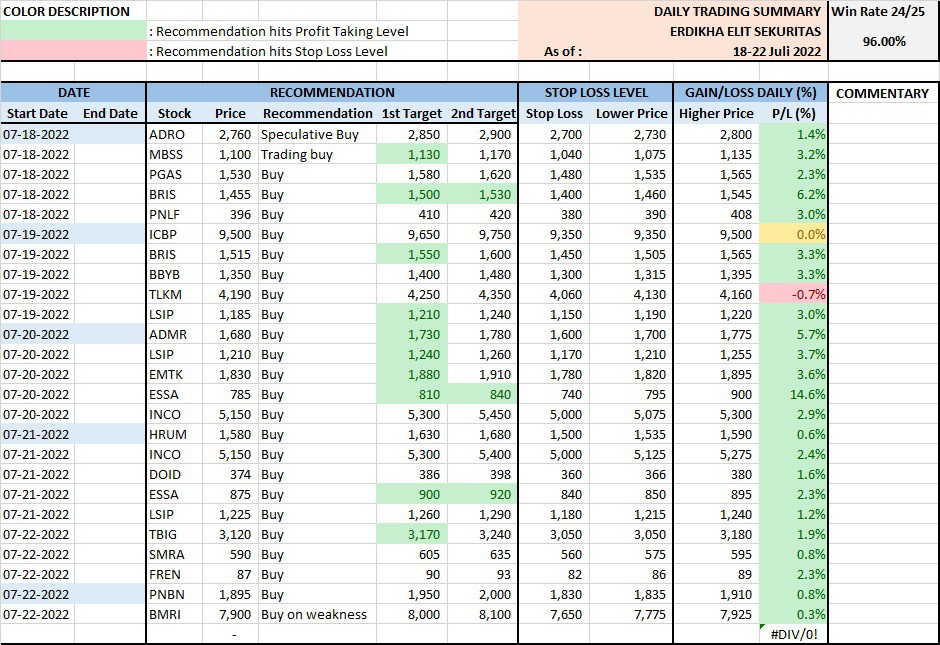Click the 2nd Target column header

pos(483,113)
